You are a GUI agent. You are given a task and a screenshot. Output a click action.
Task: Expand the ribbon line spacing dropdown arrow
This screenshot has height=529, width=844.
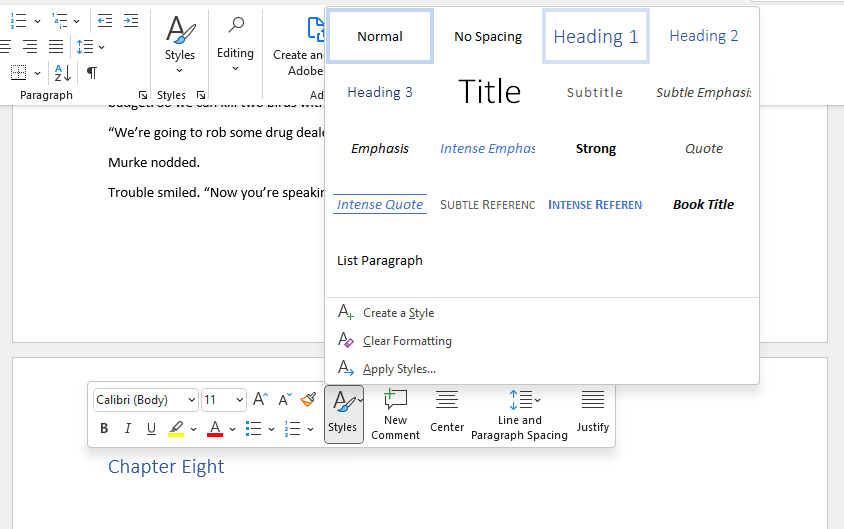(101, 47)
